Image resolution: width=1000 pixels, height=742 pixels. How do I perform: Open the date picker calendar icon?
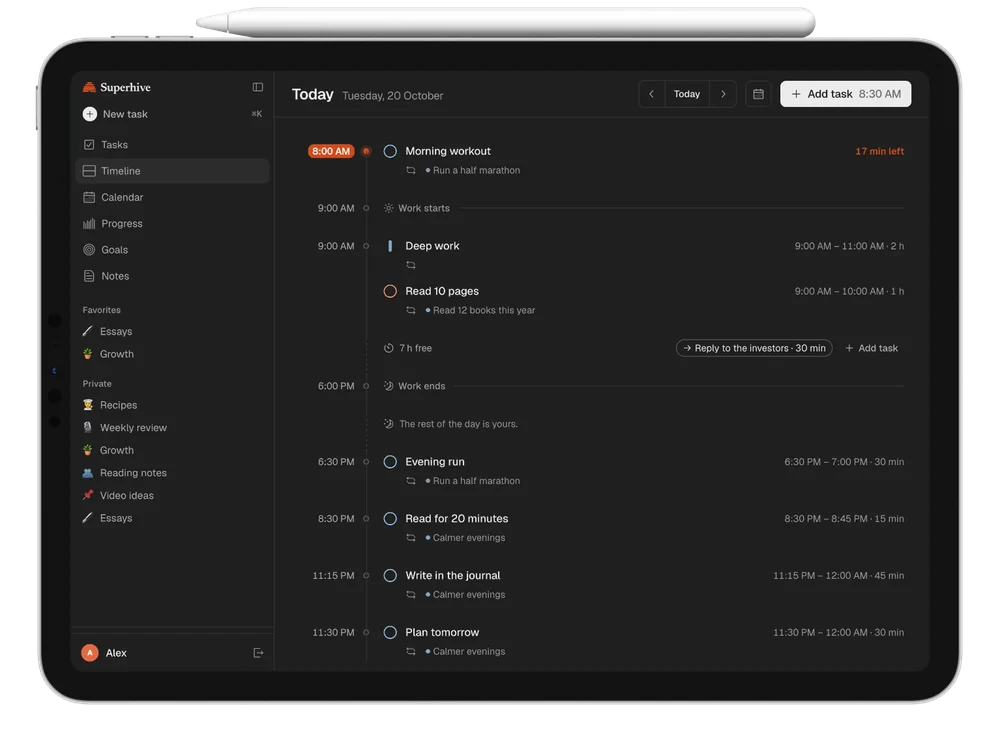pos(758,94)
